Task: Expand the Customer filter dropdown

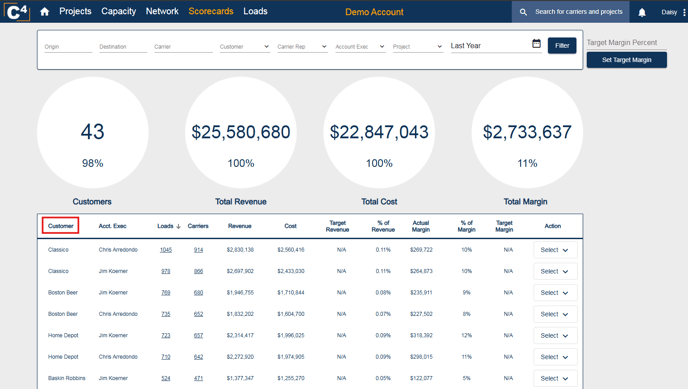Action: 244,47
